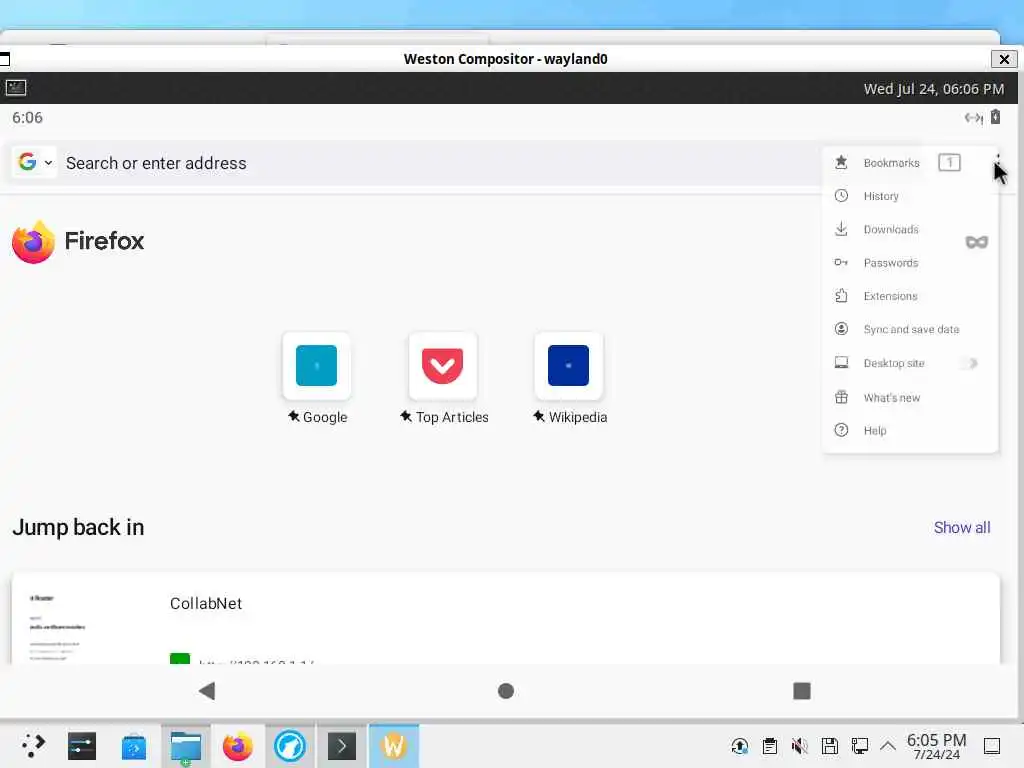
Task: Click the Weston terminal launcher icon
Action: click(16, 88)
